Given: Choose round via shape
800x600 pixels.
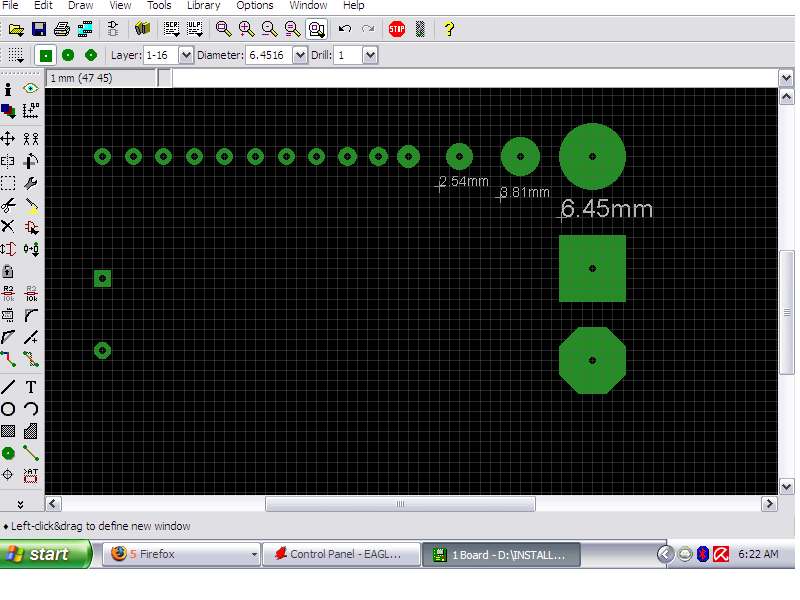Looking at the screenshot, I should [68, 55].
